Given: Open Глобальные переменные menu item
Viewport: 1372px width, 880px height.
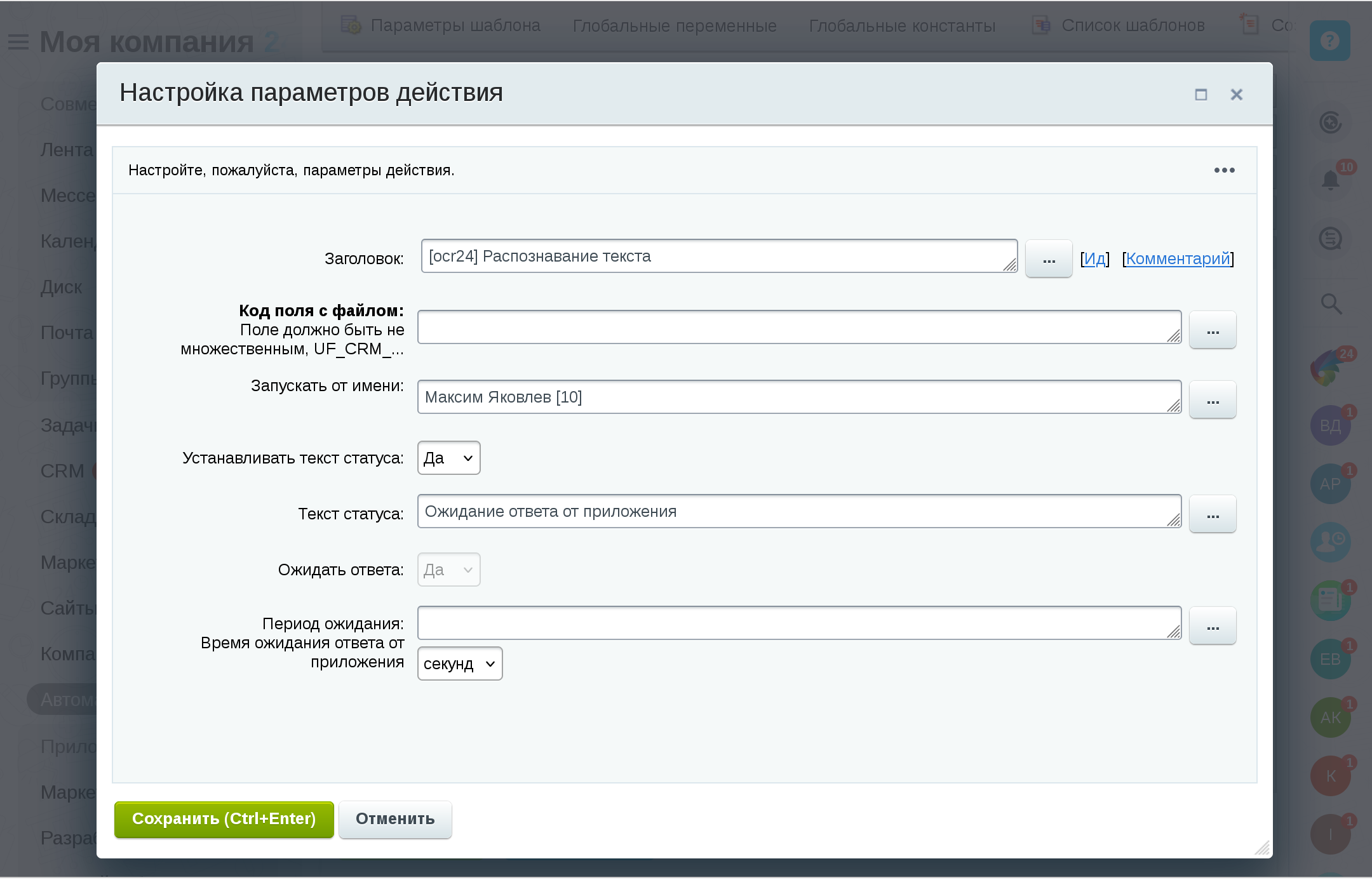Looking at the screenshot, I should (x=674, y=25).
